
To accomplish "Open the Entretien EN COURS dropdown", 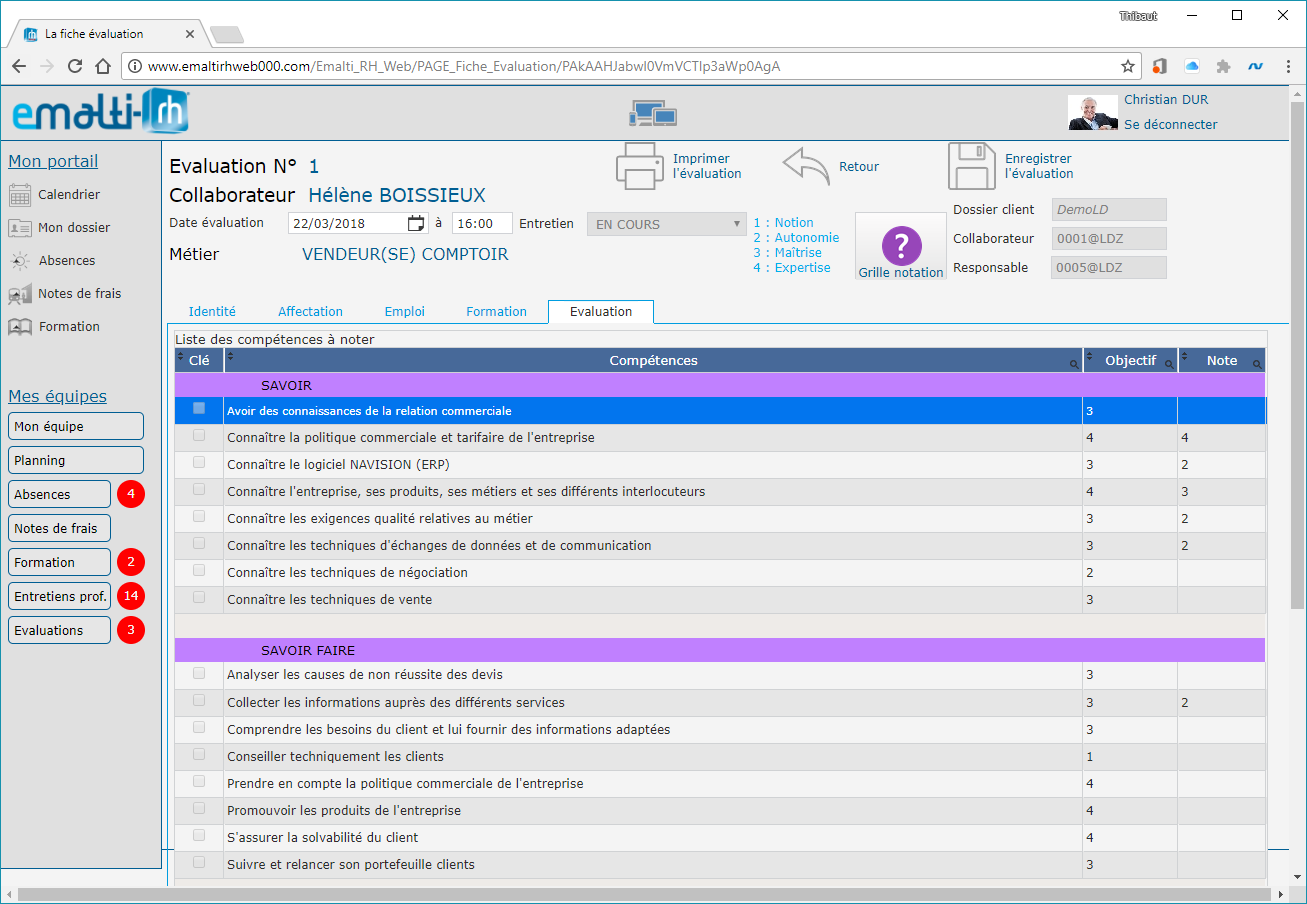I will point(667,224).
